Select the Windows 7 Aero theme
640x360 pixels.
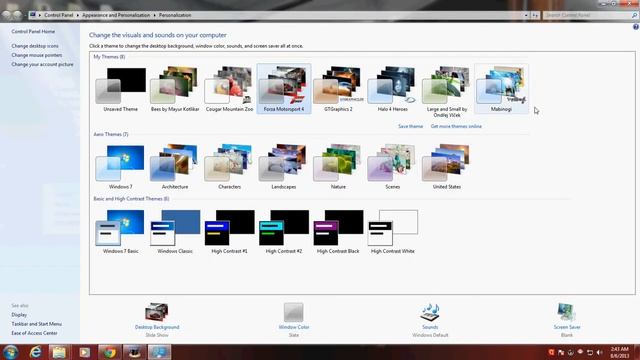click(120, 167)
